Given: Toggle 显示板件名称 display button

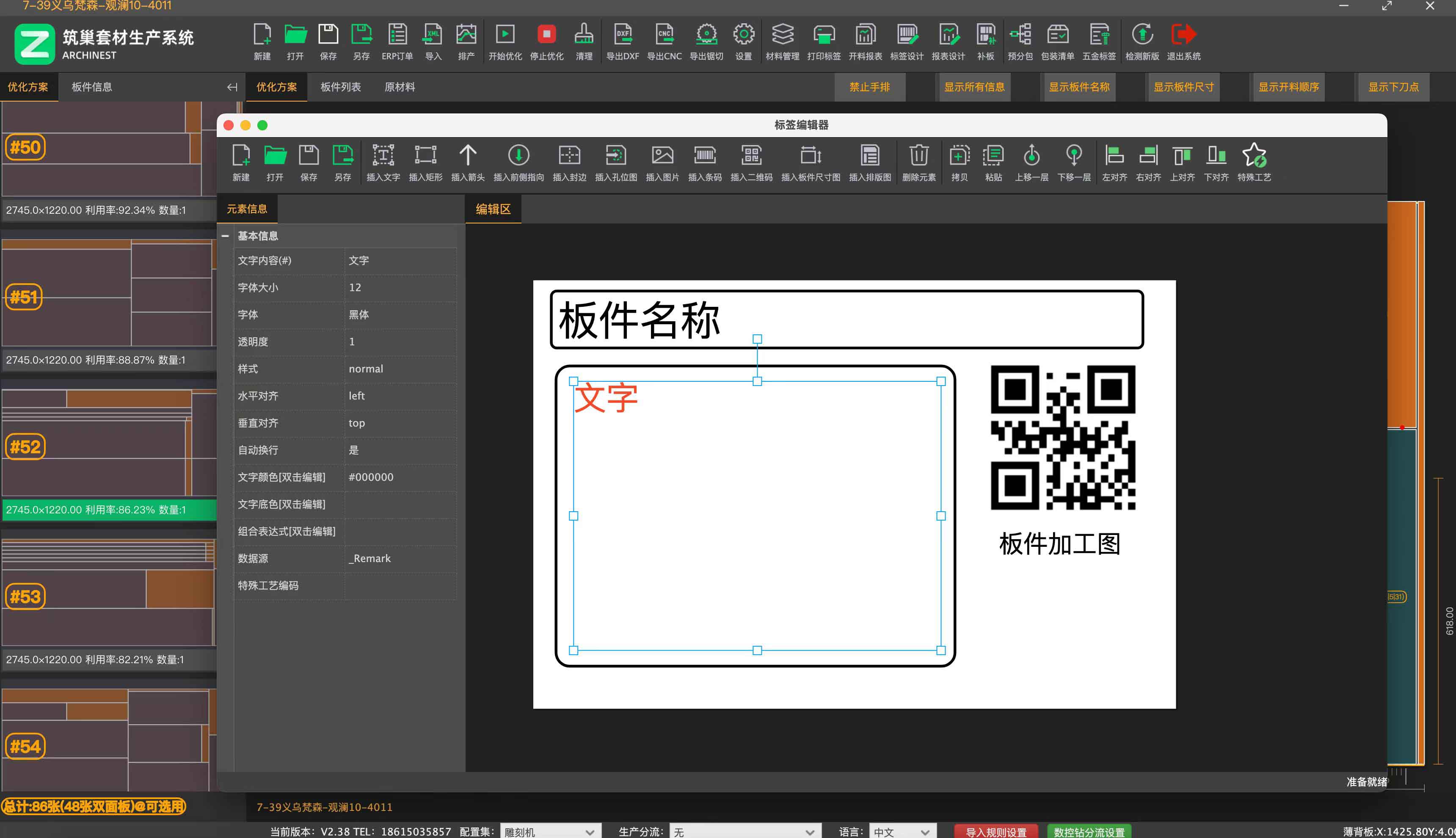Looking at the screenshot, I should coord(1078,87).
